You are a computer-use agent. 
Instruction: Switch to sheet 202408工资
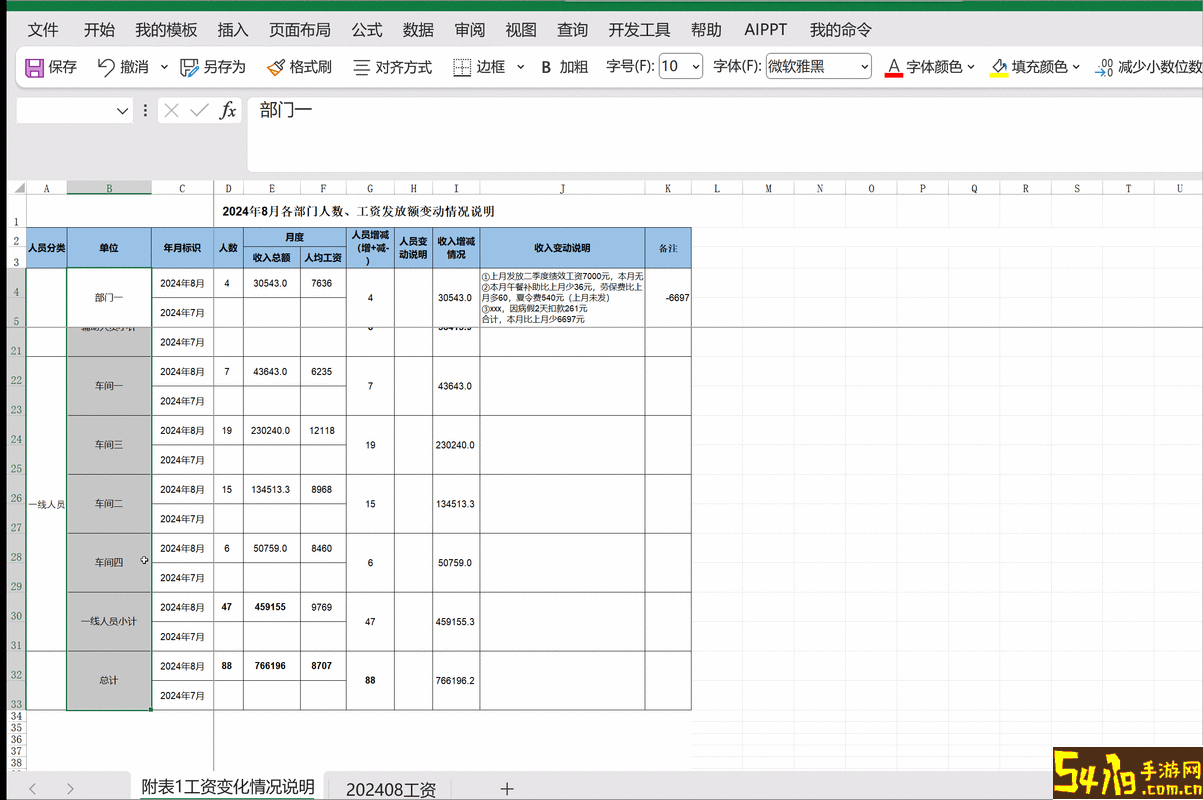pos(391,789)
